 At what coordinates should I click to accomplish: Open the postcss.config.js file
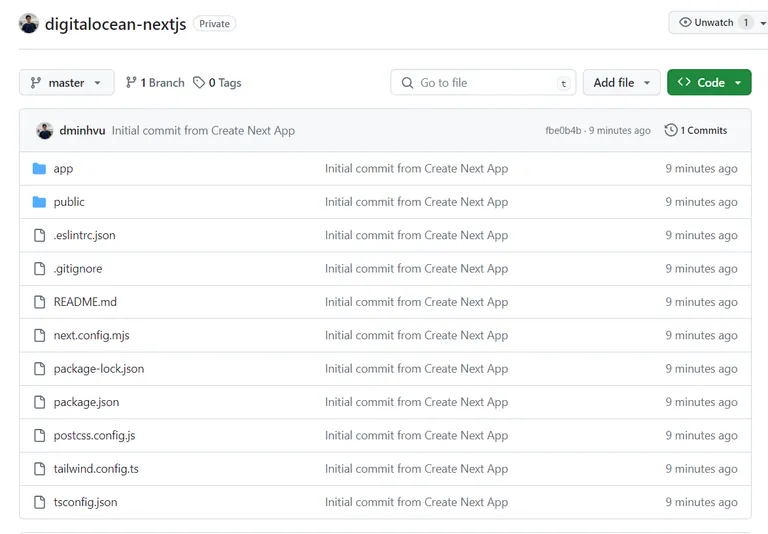(x=95, y=435)
